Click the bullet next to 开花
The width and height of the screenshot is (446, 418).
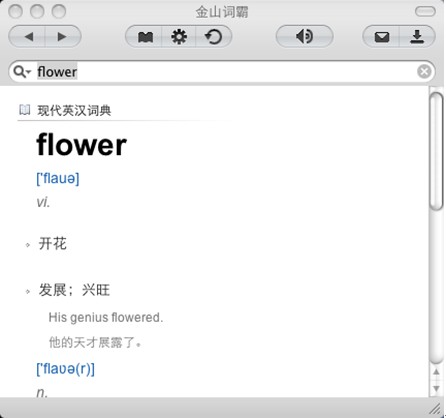(28, 245)
